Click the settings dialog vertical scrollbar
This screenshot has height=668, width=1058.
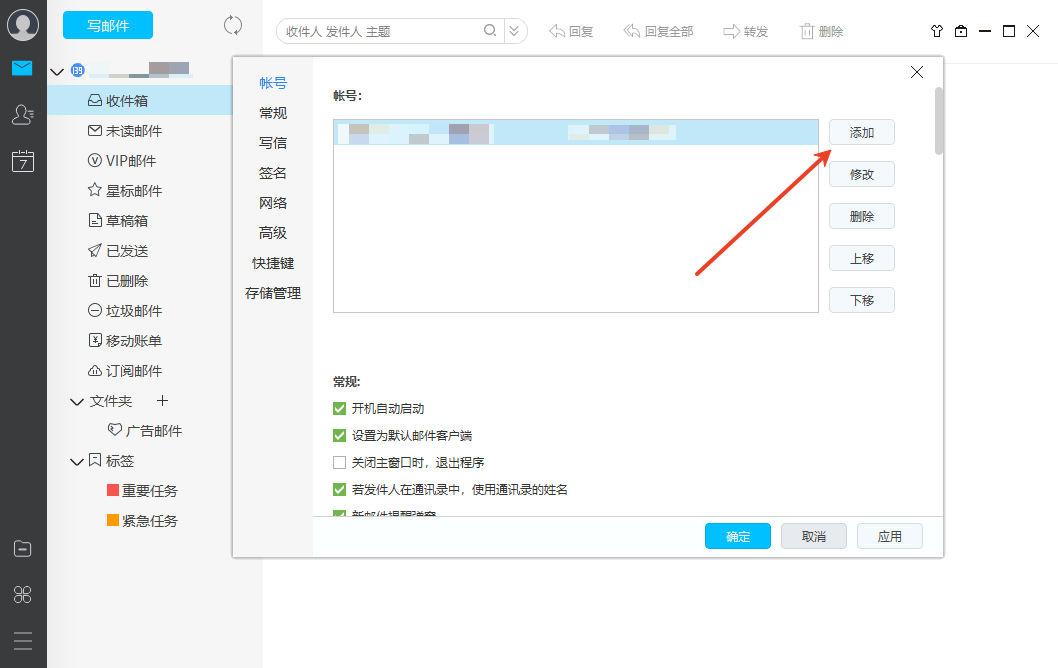[x=939, y=121]
